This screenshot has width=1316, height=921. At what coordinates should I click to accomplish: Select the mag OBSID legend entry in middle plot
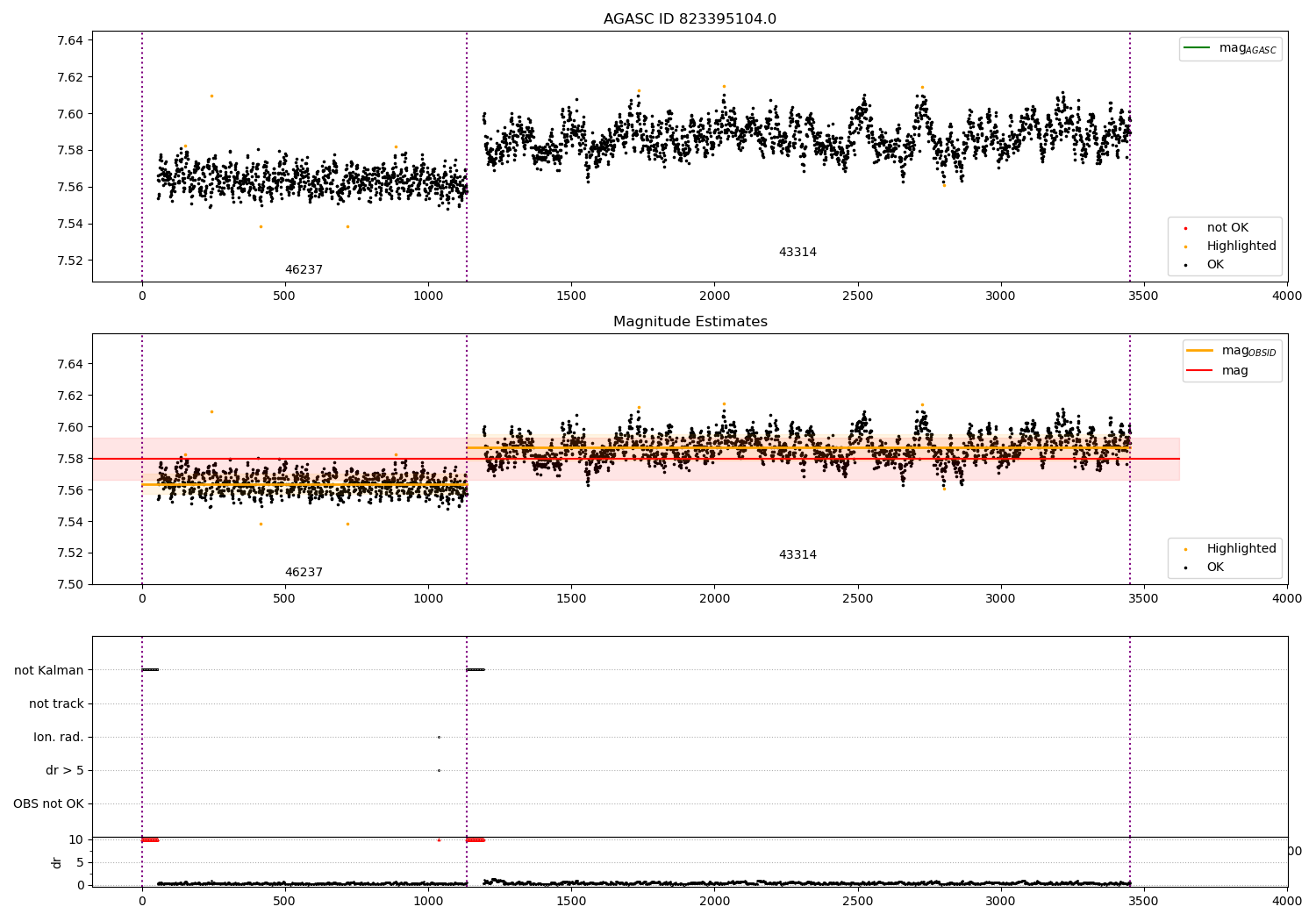(x=1232, y=351)
